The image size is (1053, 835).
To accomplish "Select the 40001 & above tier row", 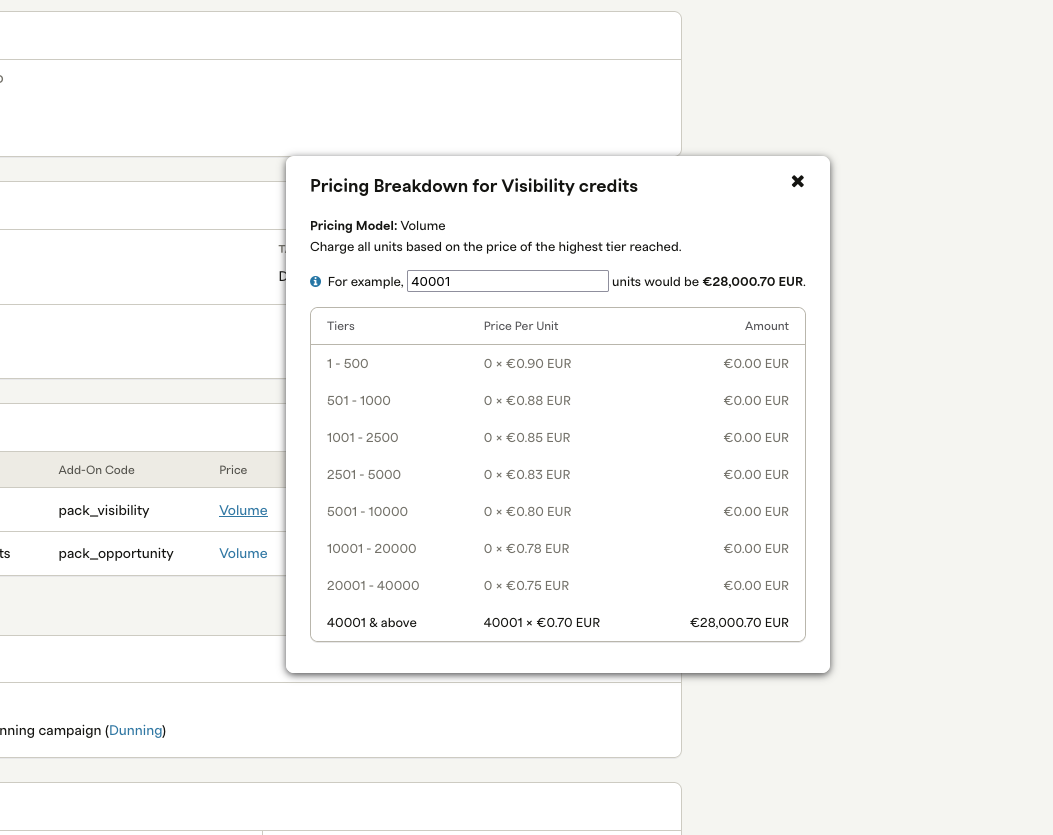I will (557, 622).
